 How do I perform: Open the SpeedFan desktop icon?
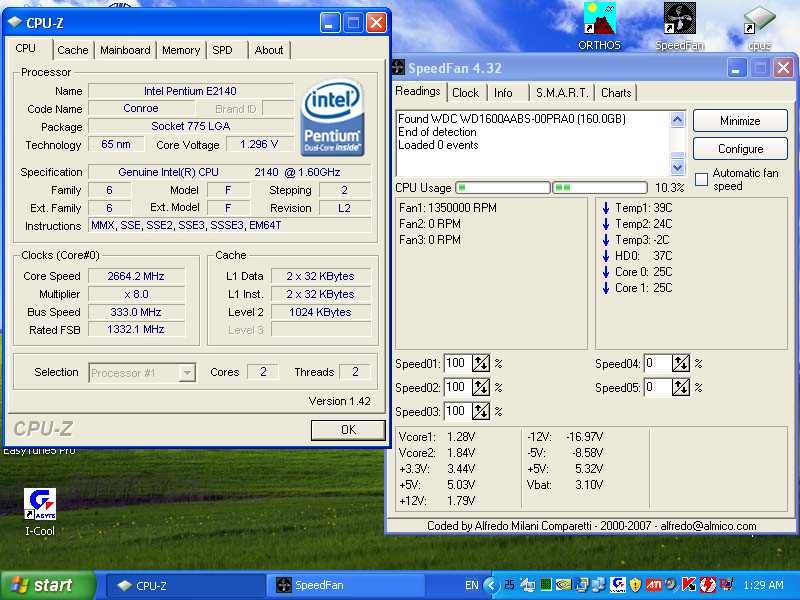(x=679, y=20)
